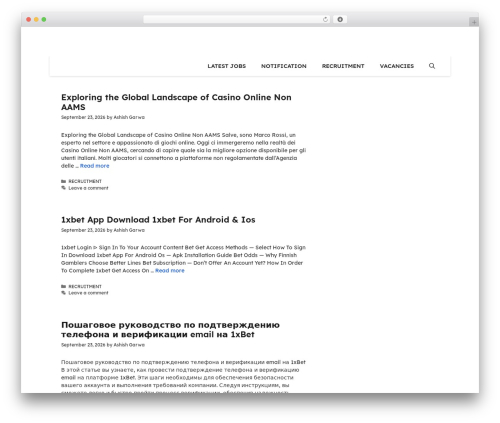Screen dimensions: 500x423
Task: Click the date on the Casino Online post
Action: click(83, 117)
